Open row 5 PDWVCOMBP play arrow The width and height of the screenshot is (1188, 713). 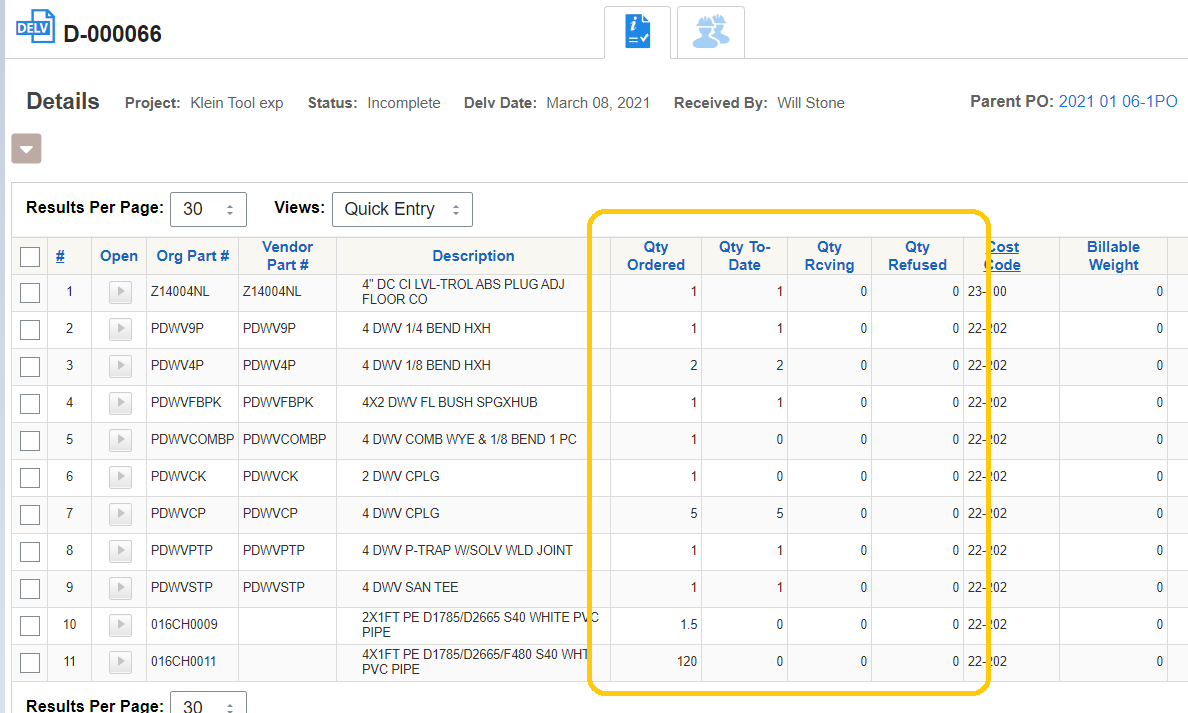click(120, 440)
